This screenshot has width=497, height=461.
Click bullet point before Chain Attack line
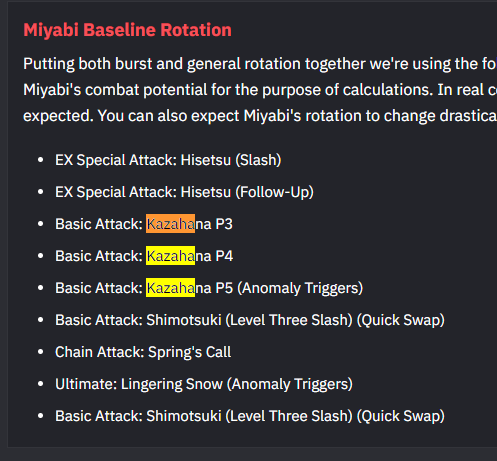pos(41,352)
